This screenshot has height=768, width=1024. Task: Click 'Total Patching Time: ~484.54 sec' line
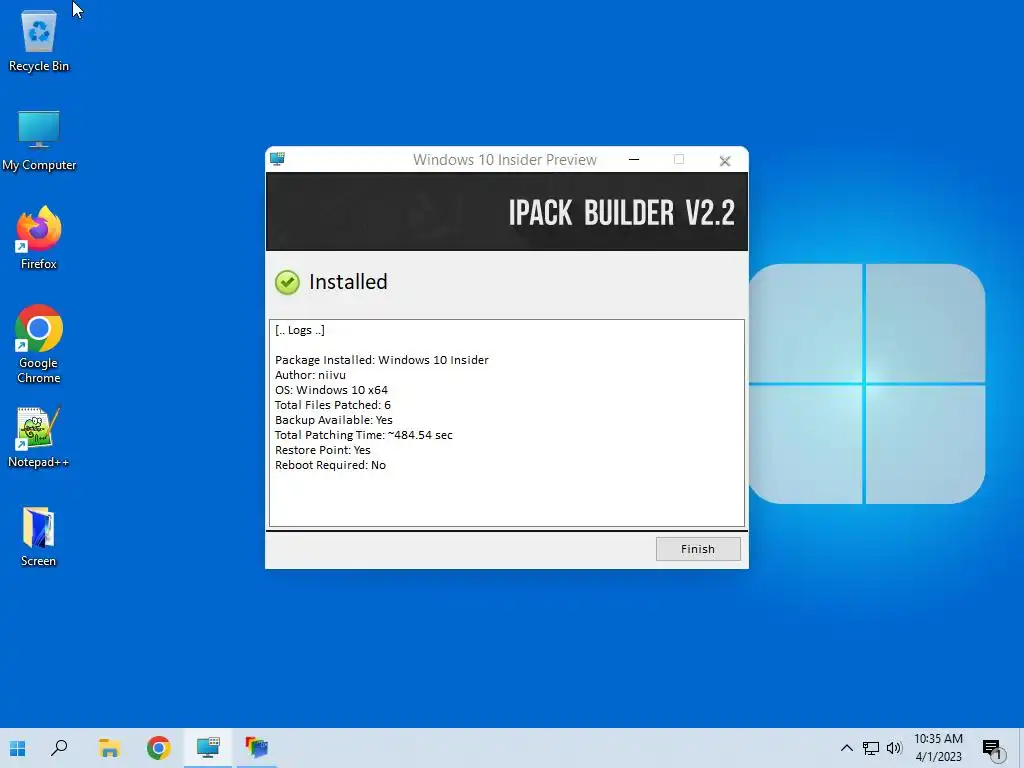pos(364,435)
